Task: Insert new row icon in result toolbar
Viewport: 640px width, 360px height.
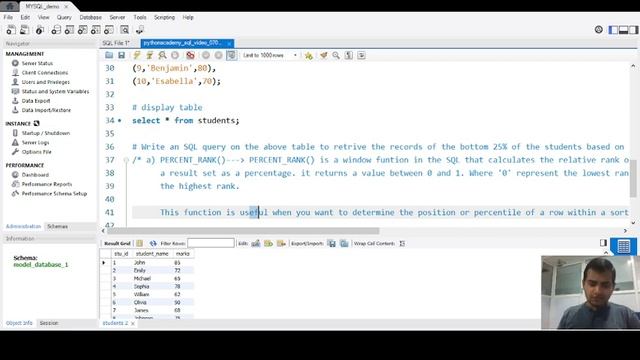Action: (269, 243)
